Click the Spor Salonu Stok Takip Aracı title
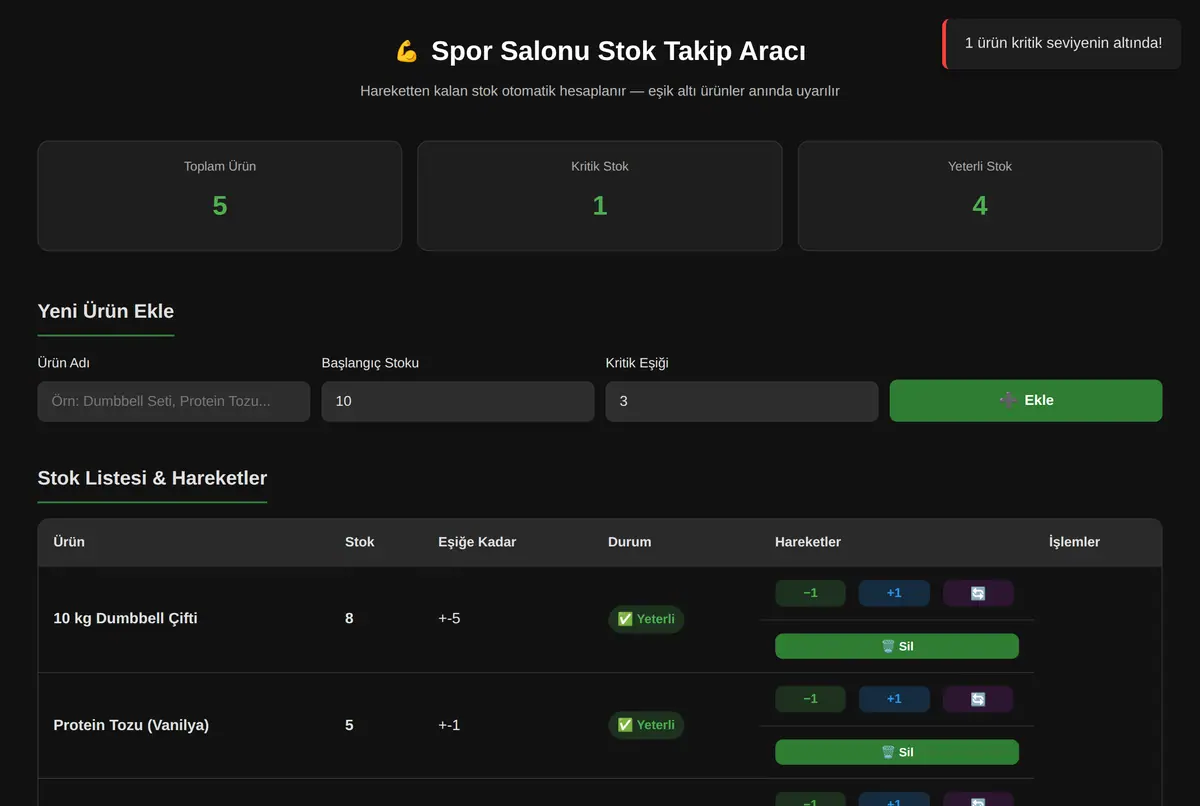Screen dimensions: 1200x806 coord(618,51)
